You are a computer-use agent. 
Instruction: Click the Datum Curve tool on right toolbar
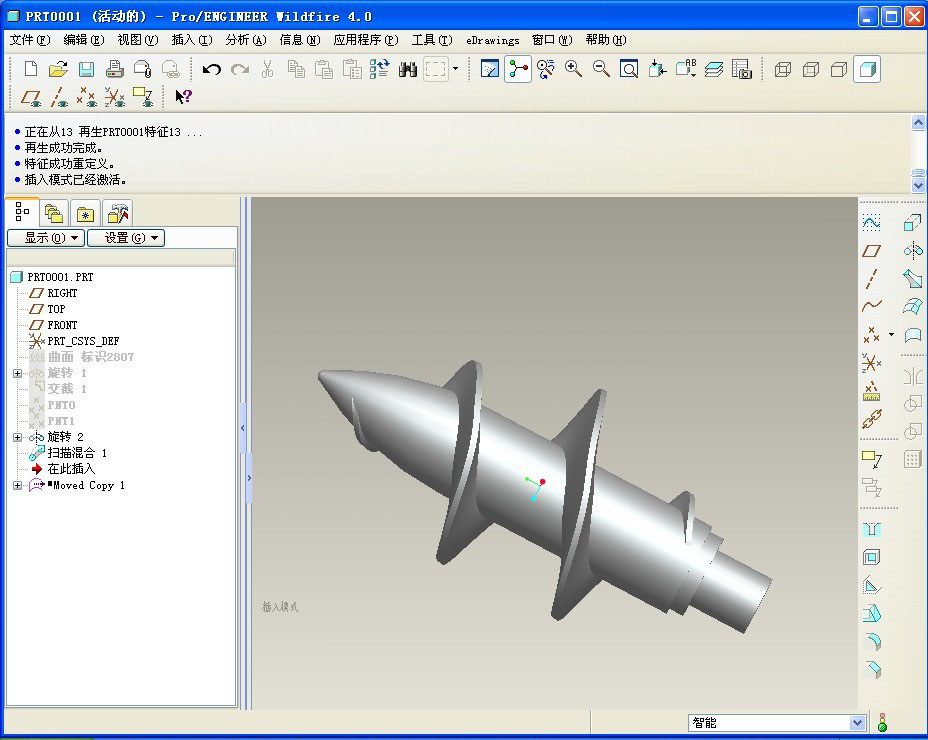point(871,306)
